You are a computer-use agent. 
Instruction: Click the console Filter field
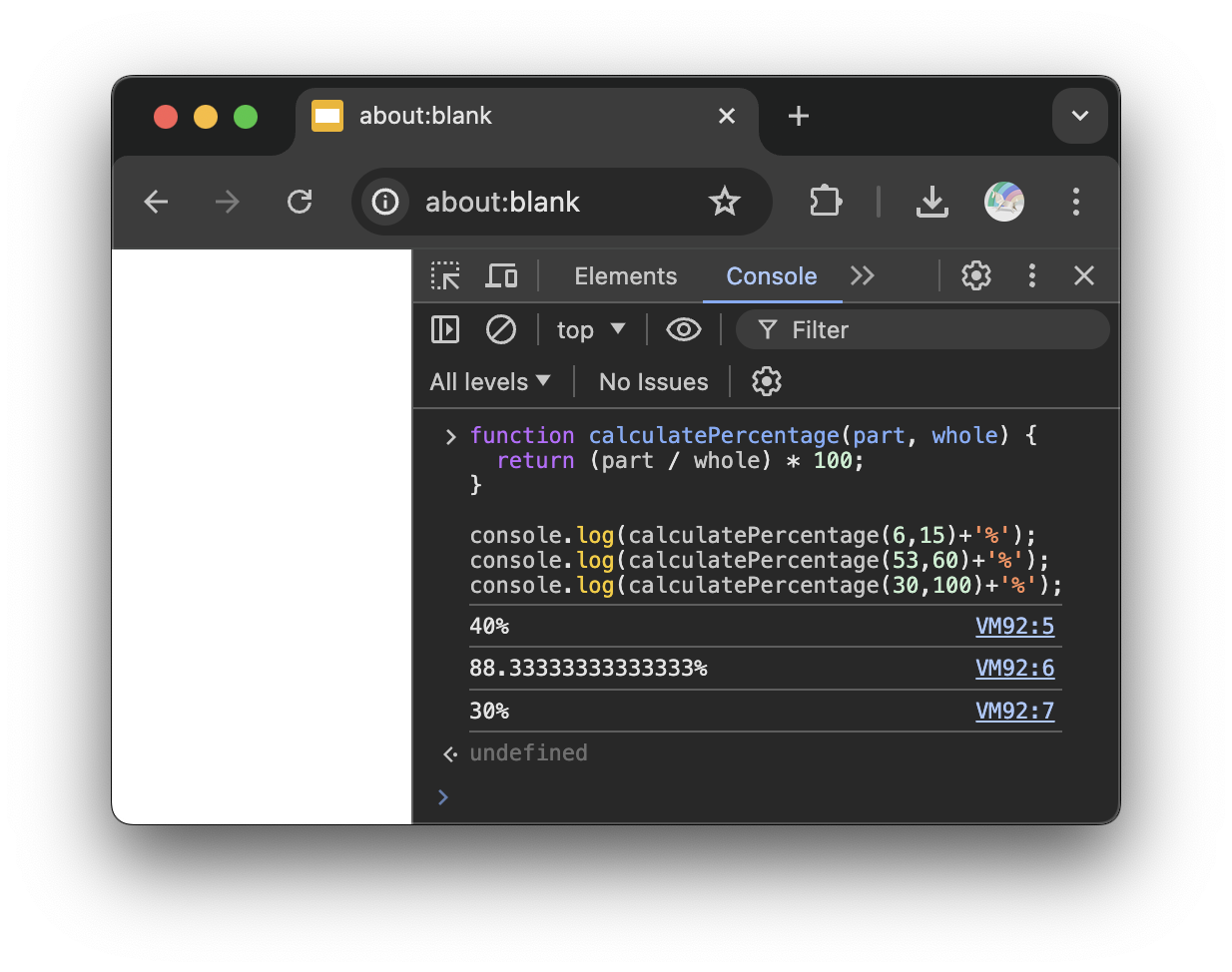(x=923, y=329)
